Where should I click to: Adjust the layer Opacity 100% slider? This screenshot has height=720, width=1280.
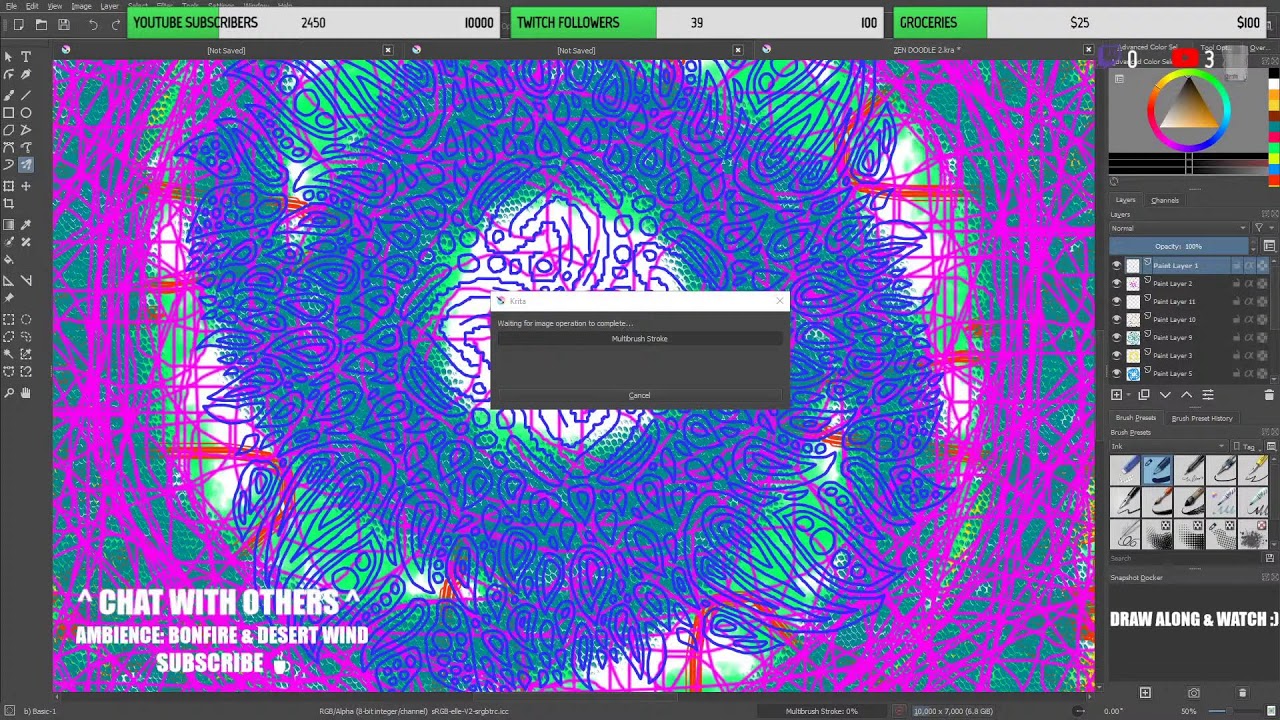coord(1179,246)
